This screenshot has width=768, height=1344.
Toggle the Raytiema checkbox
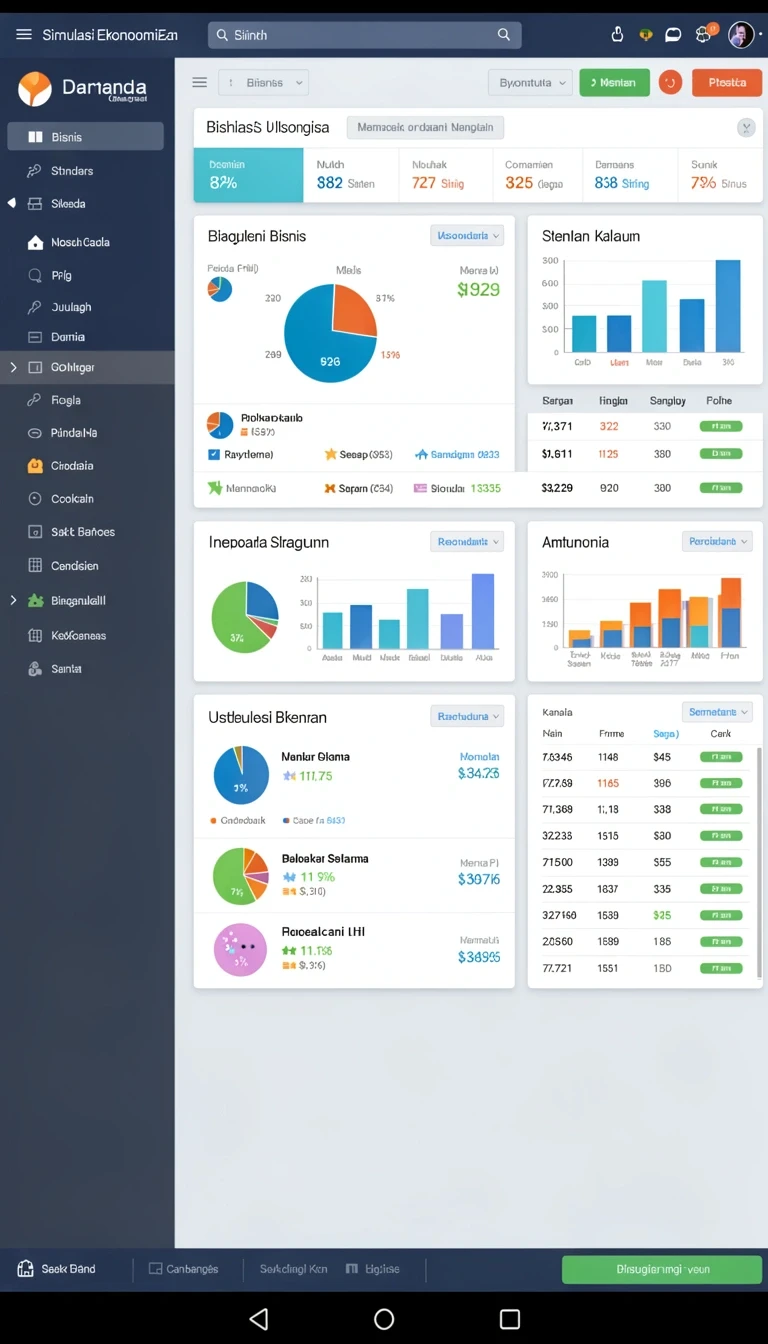tap(214, 454)
